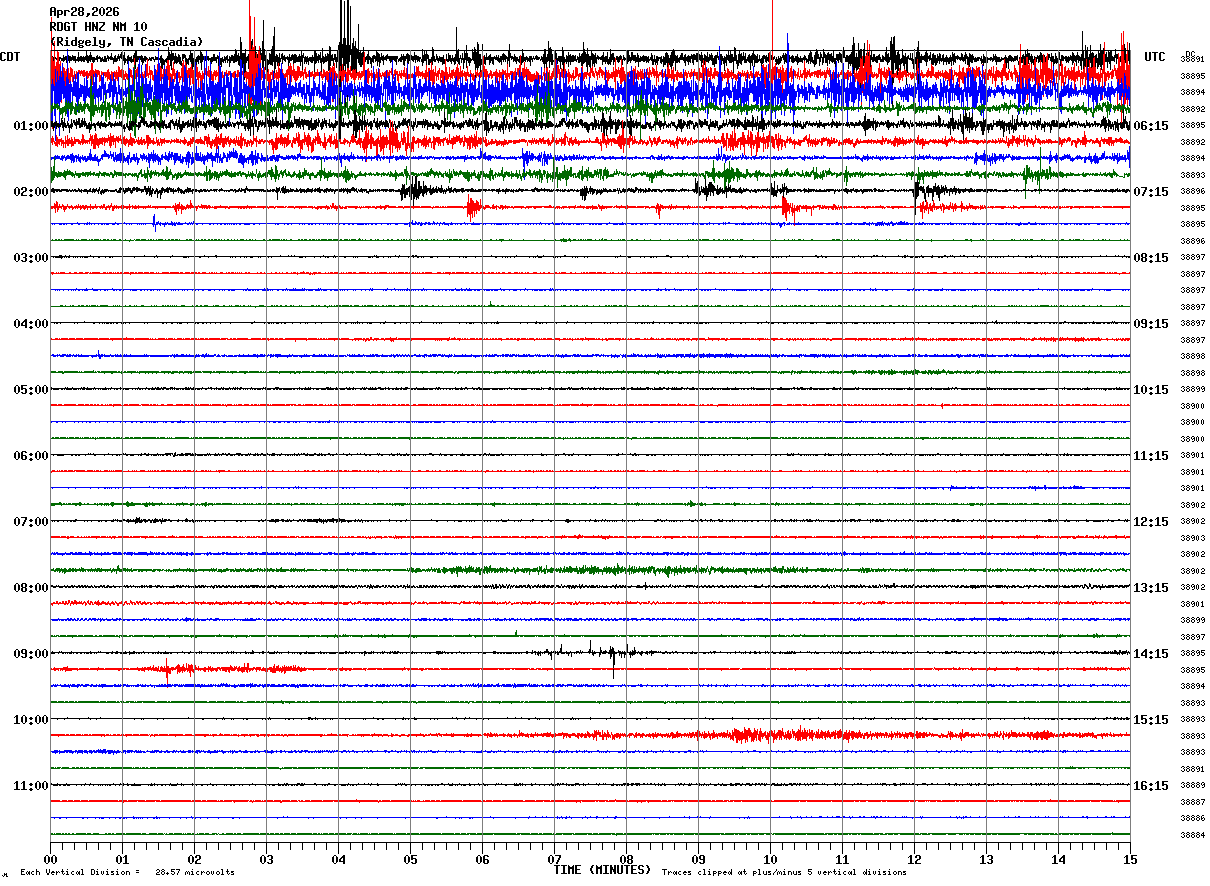Click the 11:15 UTC time label
The width and height of the screenshot is (1210, 886).
[1151, 456]
